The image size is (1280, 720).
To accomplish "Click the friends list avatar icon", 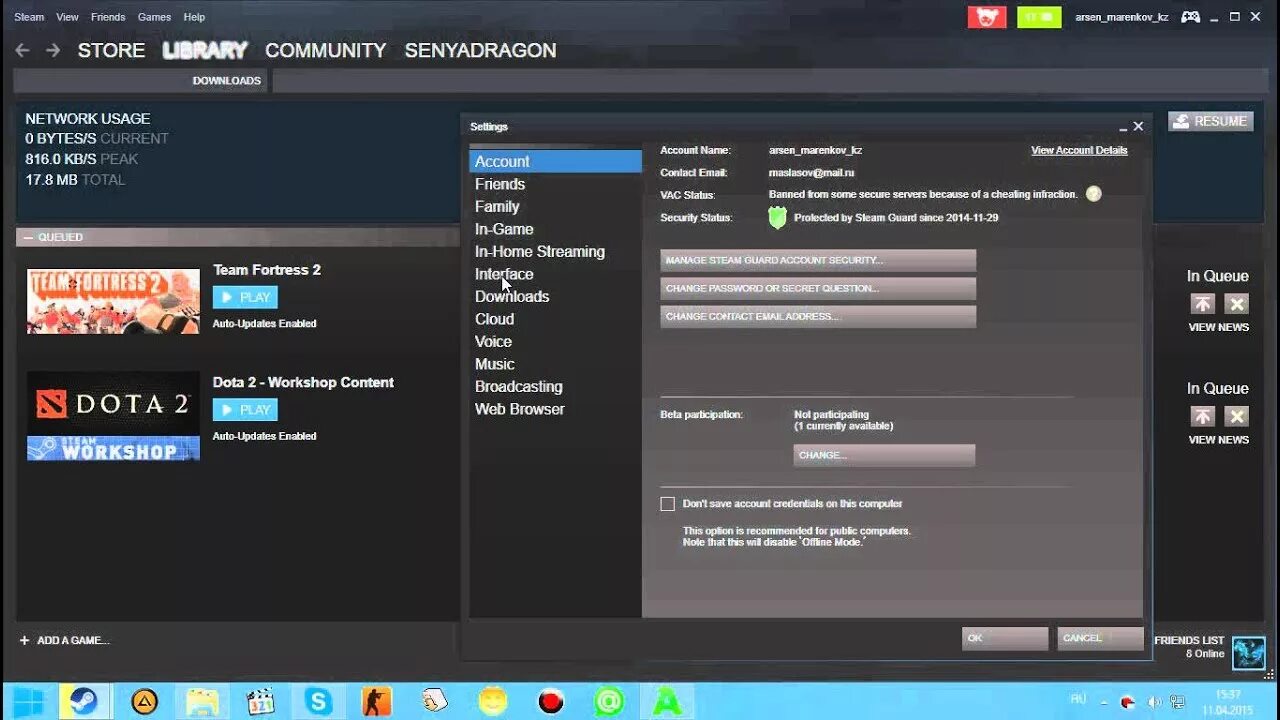I will point(1248,653).
